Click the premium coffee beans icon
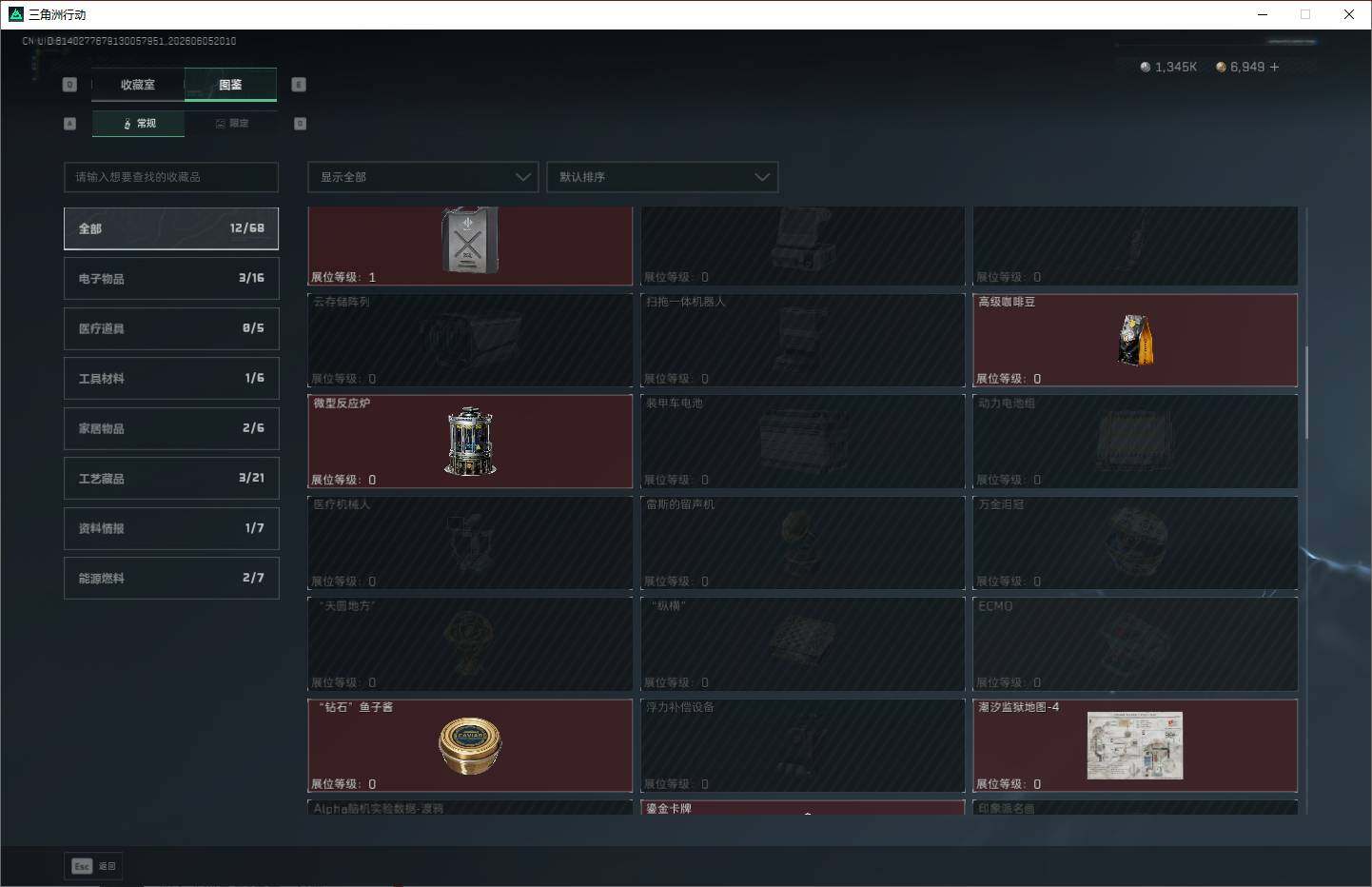Image resolution: width=1372 pixels, height=887 pixels. click(x=1135, y=340)
